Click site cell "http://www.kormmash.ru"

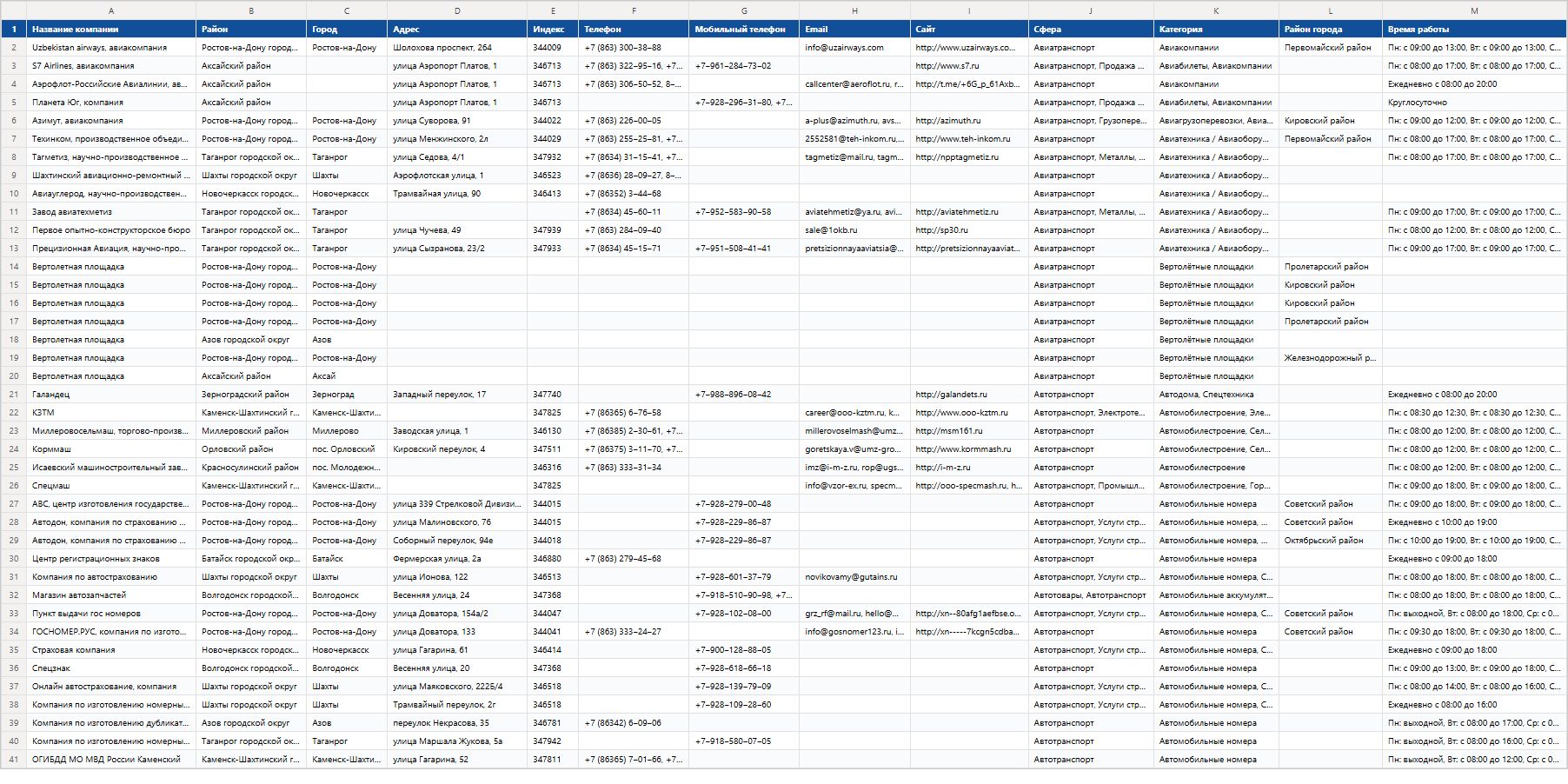969,449
